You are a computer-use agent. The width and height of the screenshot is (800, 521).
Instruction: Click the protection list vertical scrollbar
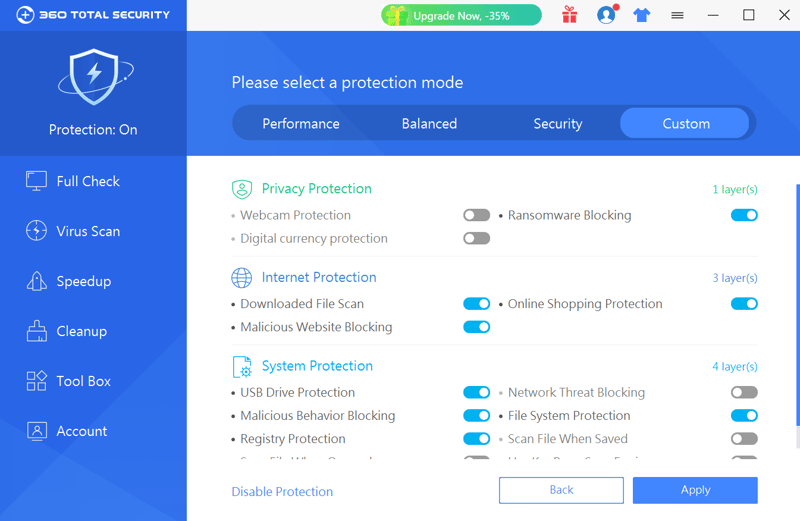[797, 305]
